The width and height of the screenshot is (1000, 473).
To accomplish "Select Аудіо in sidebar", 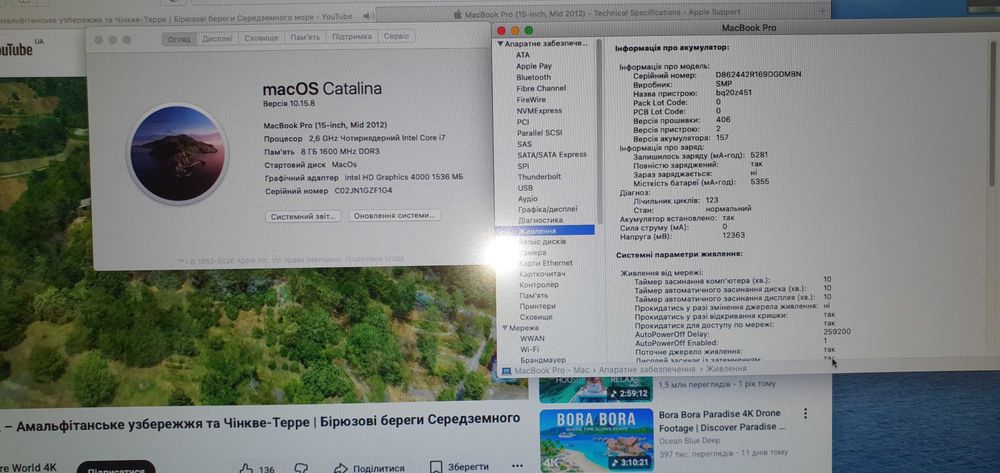I will [x=527, y=199].
